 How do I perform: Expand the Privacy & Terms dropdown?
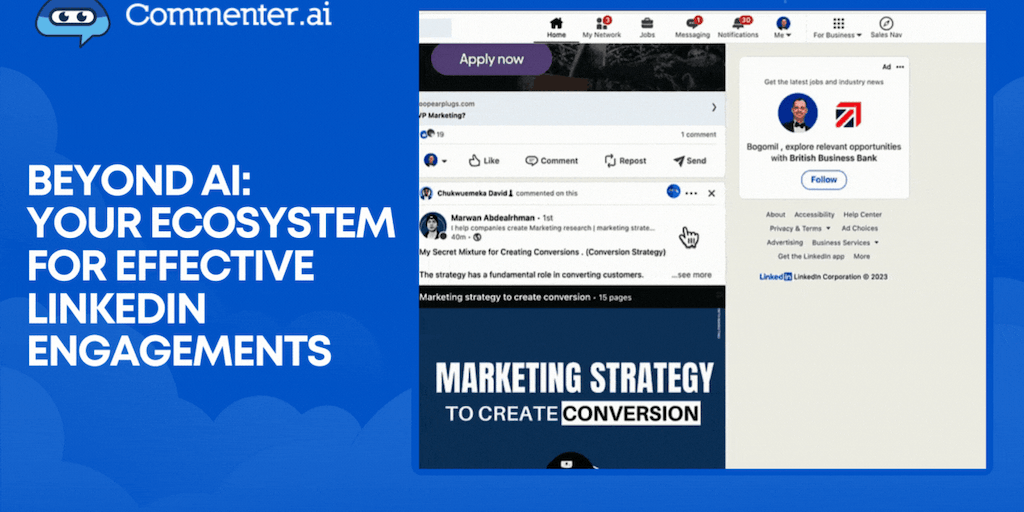point(800,229)
